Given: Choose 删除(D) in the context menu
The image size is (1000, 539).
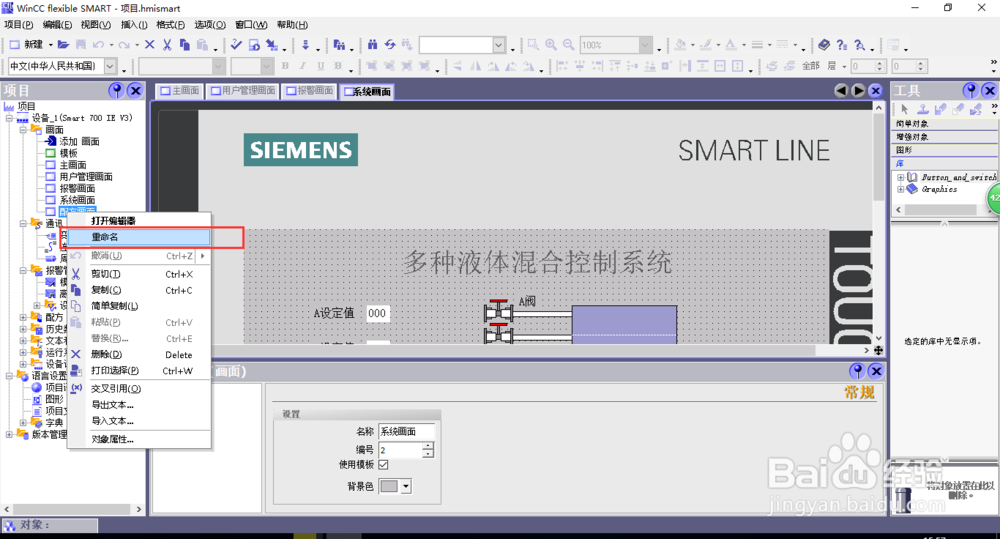Looking at the screenshot, I should (x=138, y=355).
